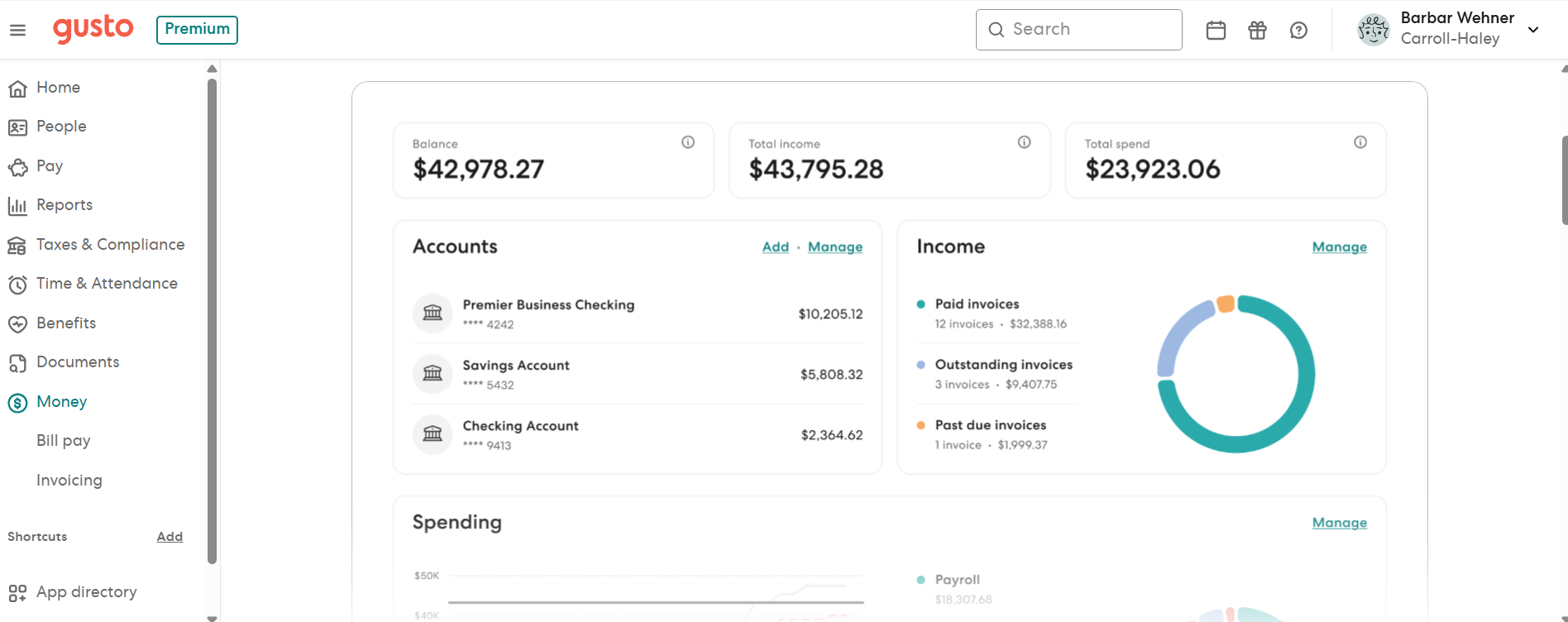
Task: Click Manage link in Income card
Action: point(1339,247)
